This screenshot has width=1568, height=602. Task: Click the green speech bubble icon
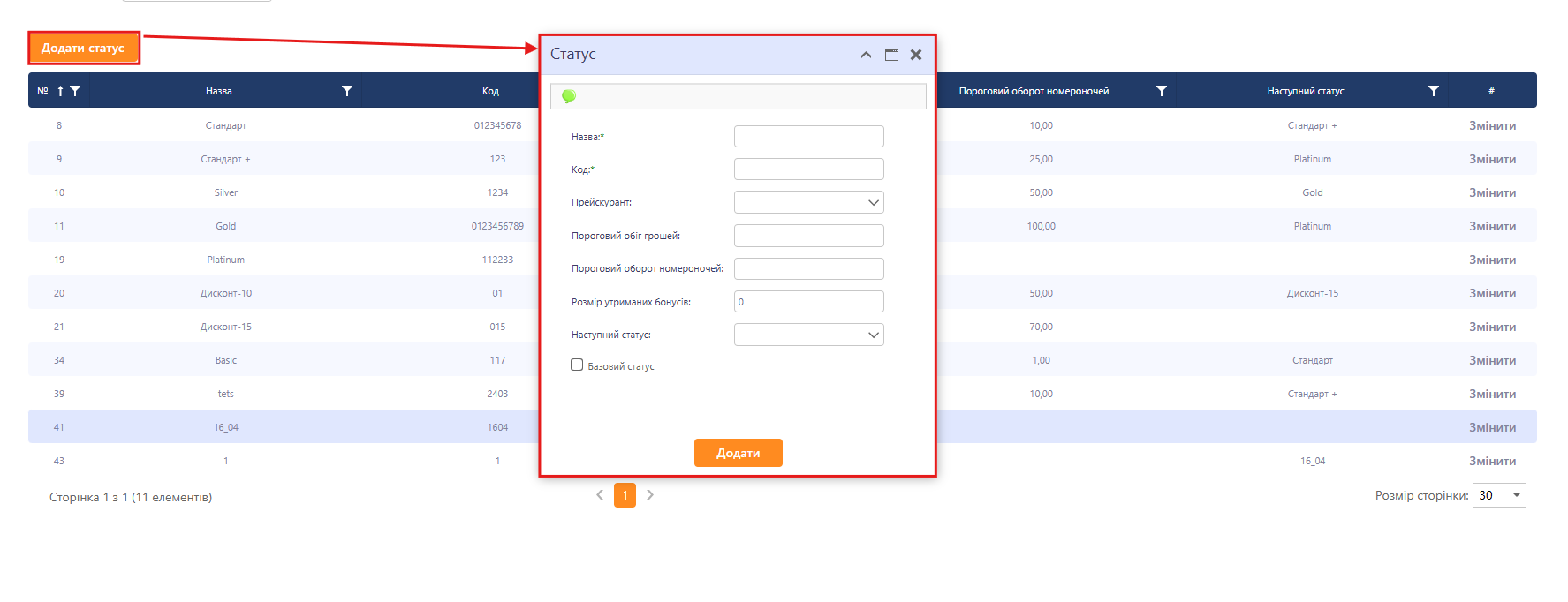pos(569,96)
